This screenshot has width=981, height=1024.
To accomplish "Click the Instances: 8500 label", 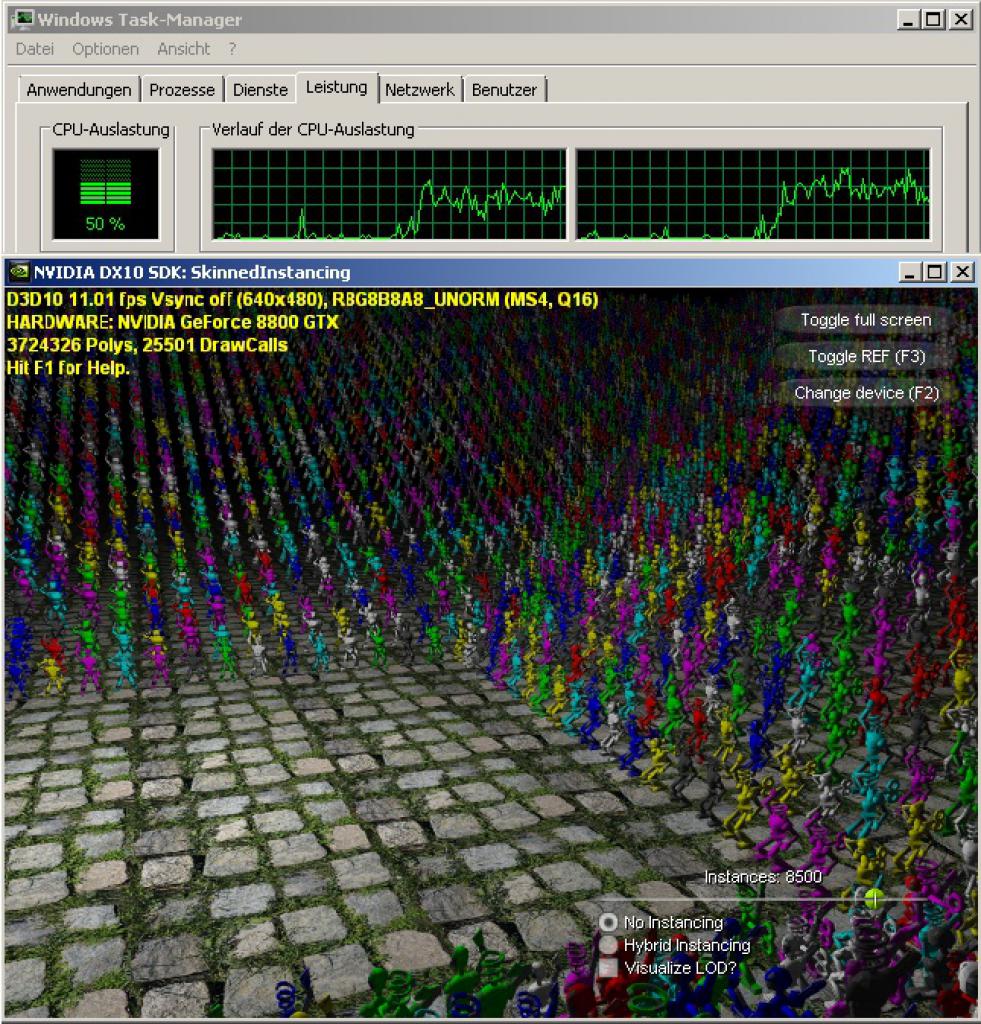I will click(x=763, y=876).
